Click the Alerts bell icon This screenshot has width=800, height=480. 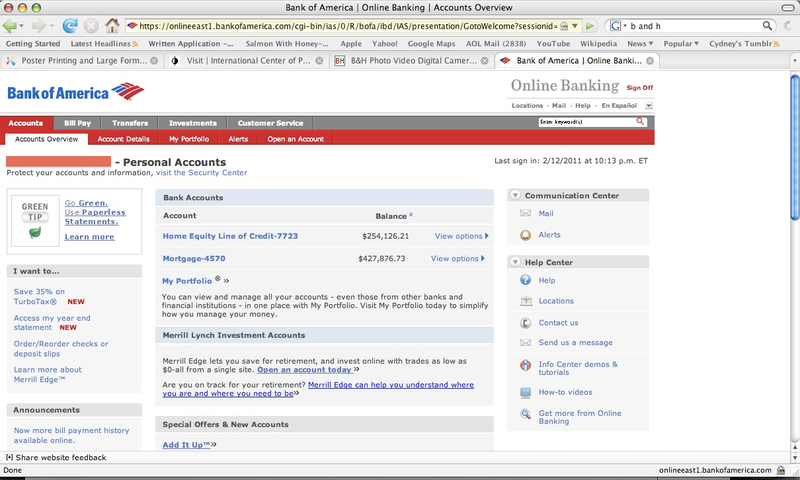tap(526, 235)
